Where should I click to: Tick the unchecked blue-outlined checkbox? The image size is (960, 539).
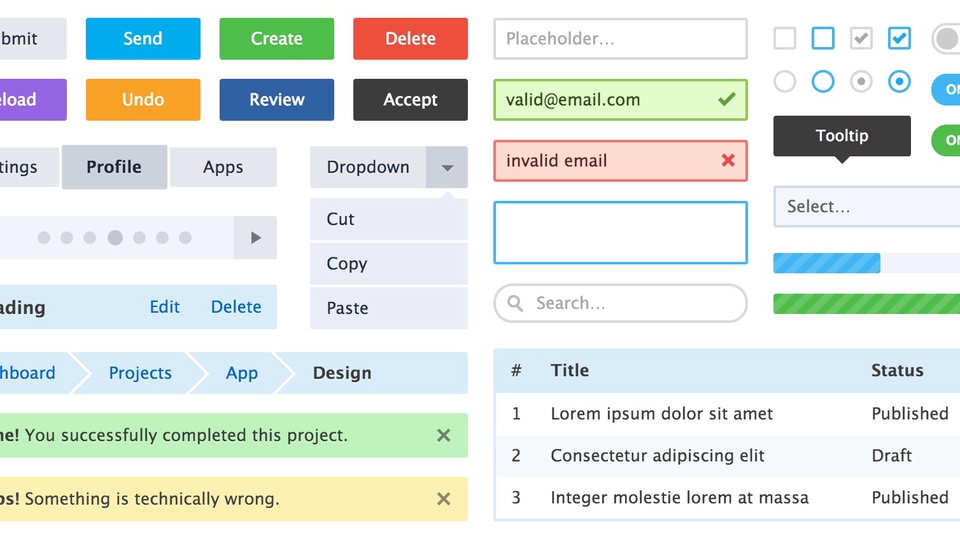tap(823, 38)
